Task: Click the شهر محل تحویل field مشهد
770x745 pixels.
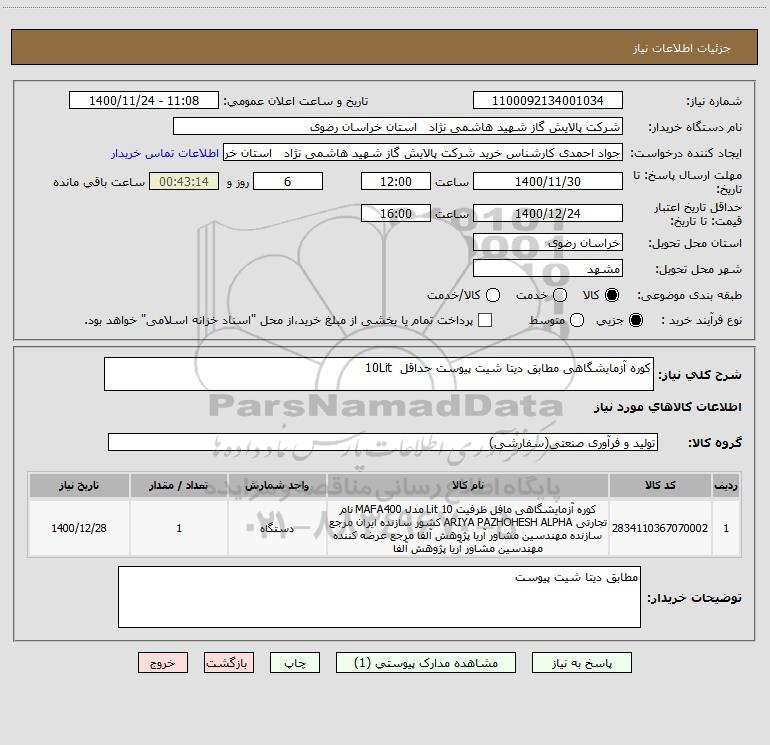Action: pos(548,269)
